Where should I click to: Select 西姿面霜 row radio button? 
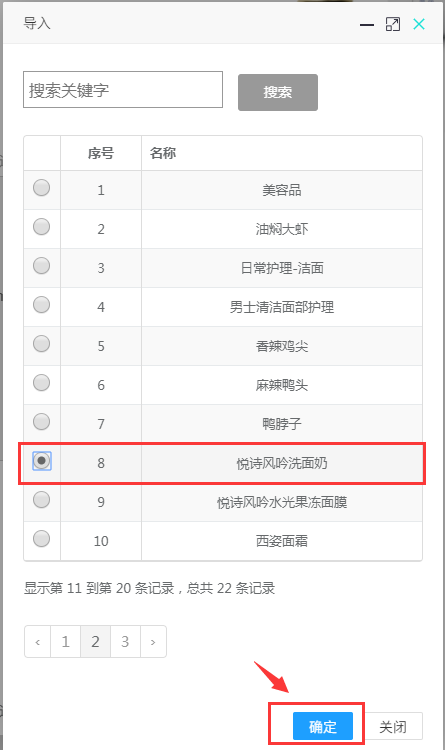[x=42, y=539]
